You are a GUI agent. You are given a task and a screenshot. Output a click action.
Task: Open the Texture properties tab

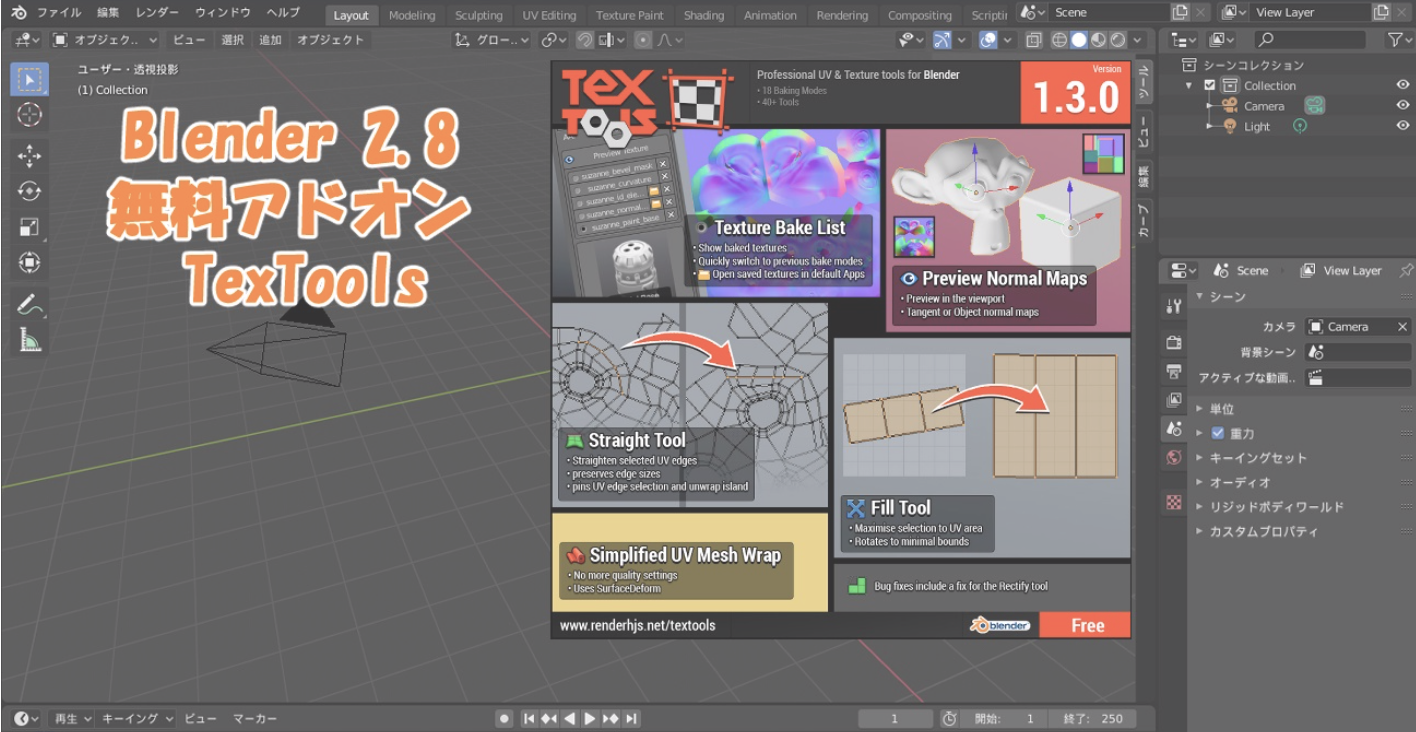[1174, 502]
